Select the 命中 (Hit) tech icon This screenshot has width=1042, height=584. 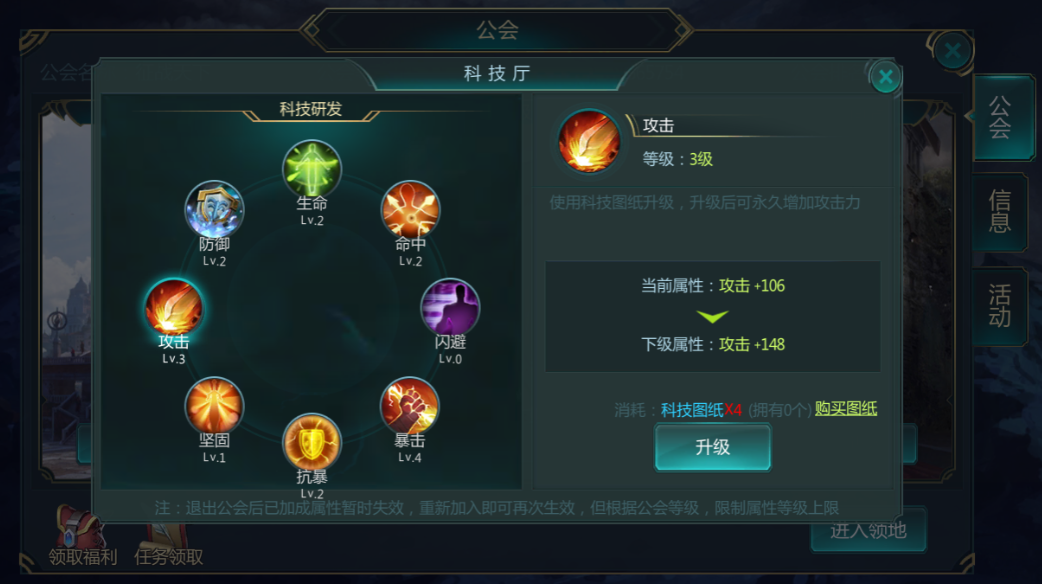[410, 210]
